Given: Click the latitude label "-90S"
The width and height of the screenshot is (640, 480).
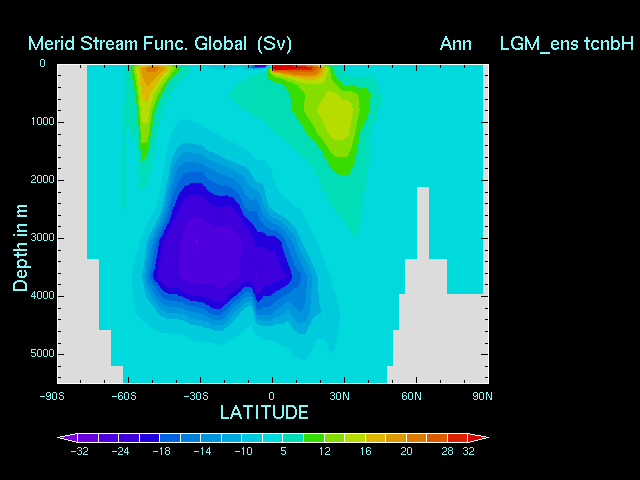Looking at the screenshot, I should coord(52,396).
